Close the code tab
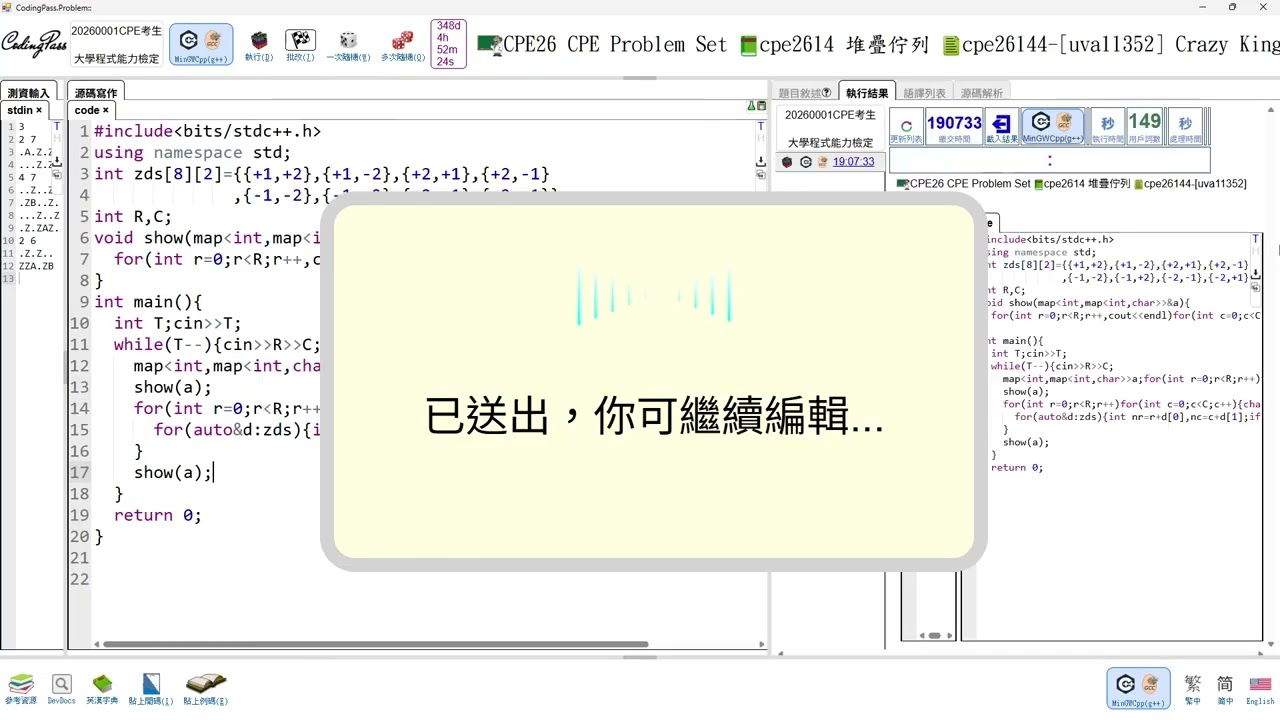Viewport: 1280px width, 720px height. coord(105,110)
